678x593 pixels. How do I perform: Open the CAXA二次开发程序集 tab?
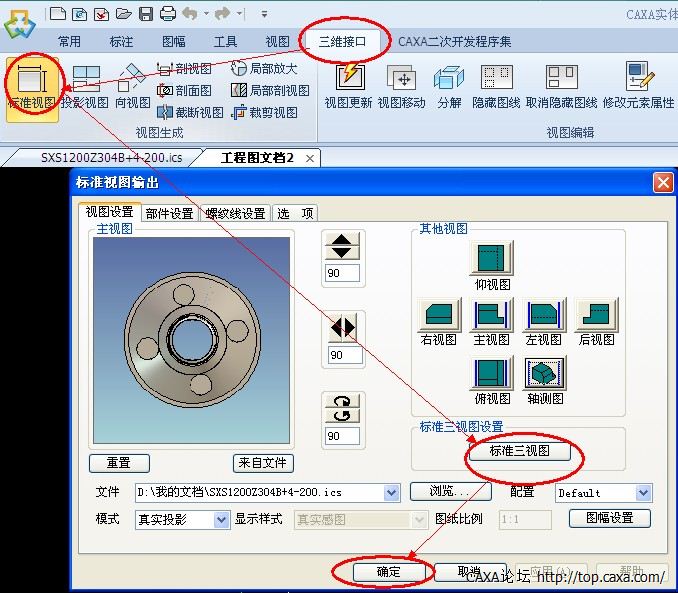pyautogui.click(x=454, y=42)
